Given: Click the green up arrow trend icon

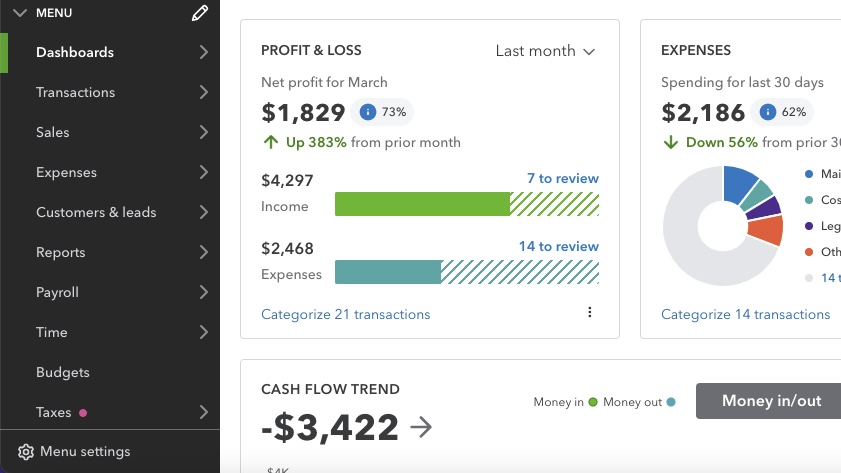Looking at the screenshot, I should 270,142.
